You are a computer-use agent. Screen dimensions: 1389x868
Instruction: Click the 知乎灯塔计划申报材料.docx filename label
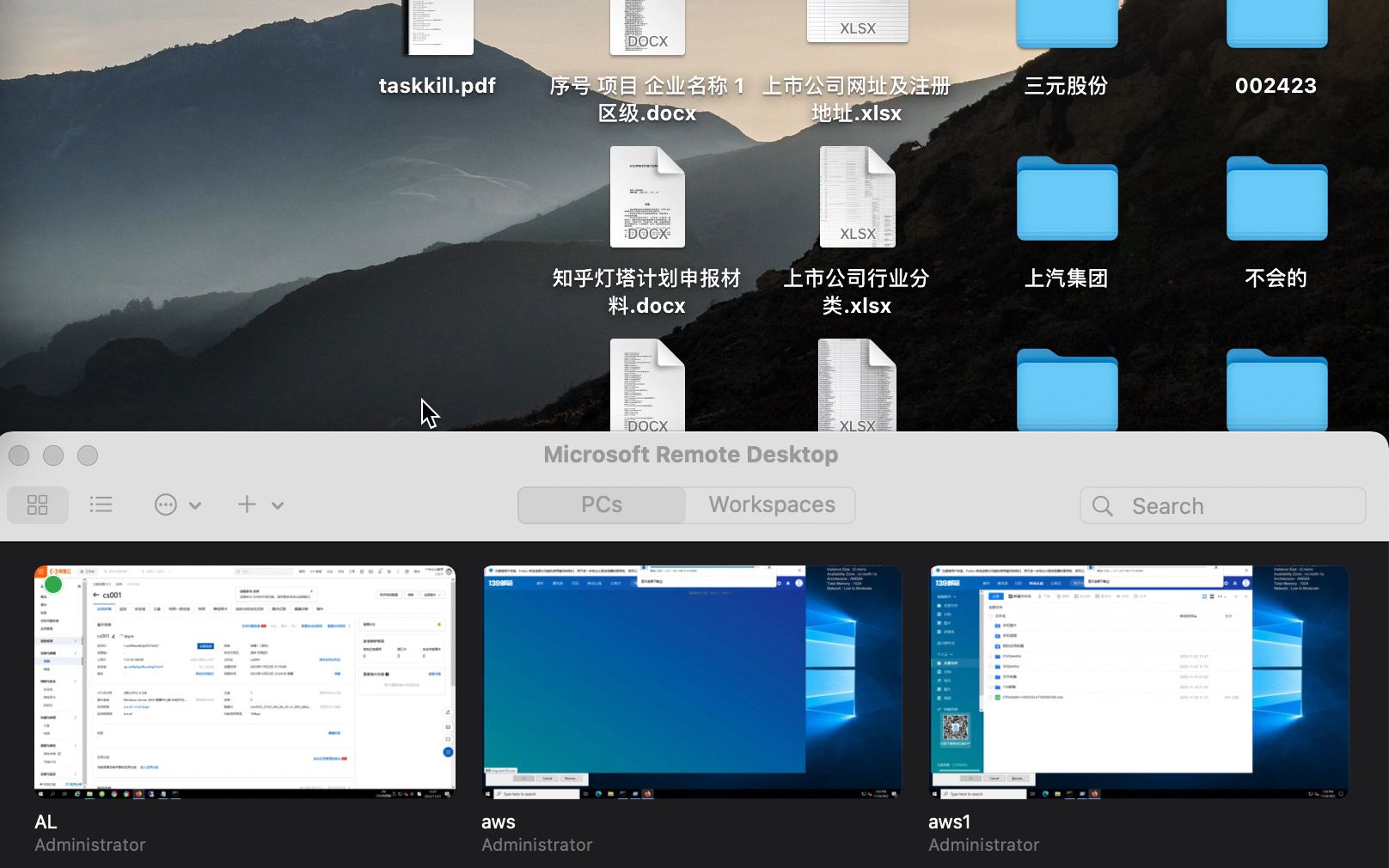pyautogui.click(x=647, y=291)
